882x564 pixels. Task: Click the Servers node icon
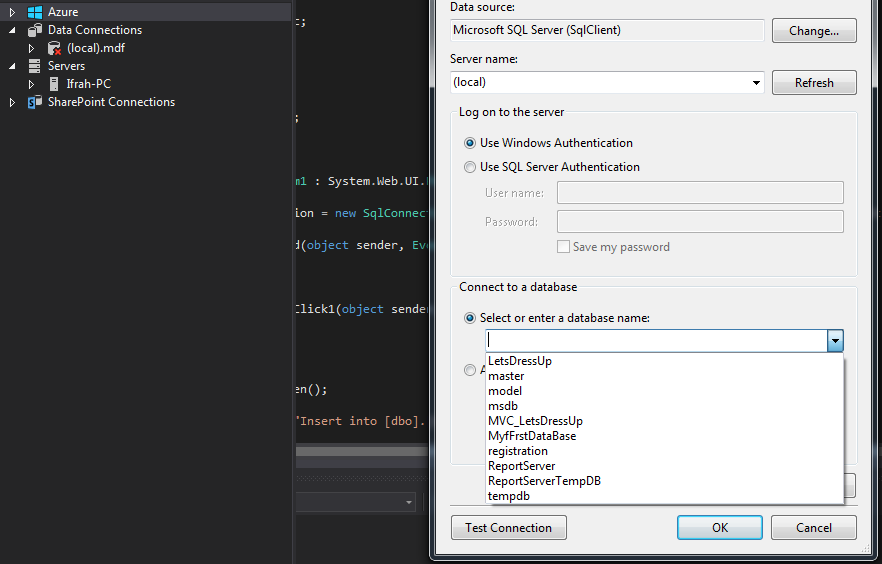coord(34,66)
